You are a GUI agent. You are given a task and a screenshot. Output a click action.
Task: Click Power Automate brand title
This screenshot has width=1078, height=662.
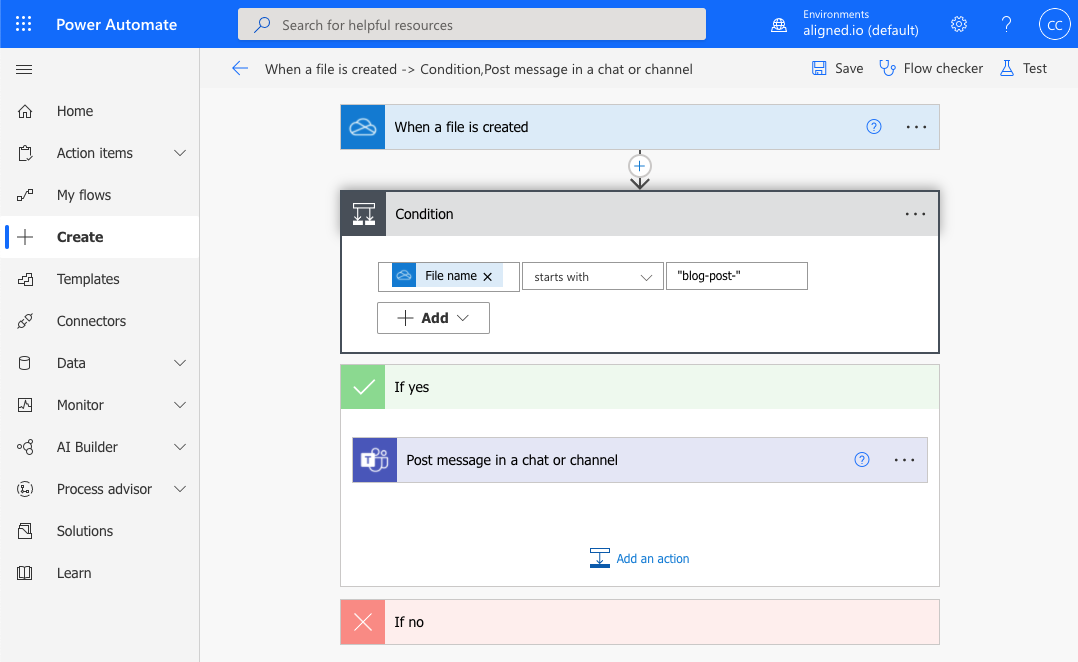point(116,25)
